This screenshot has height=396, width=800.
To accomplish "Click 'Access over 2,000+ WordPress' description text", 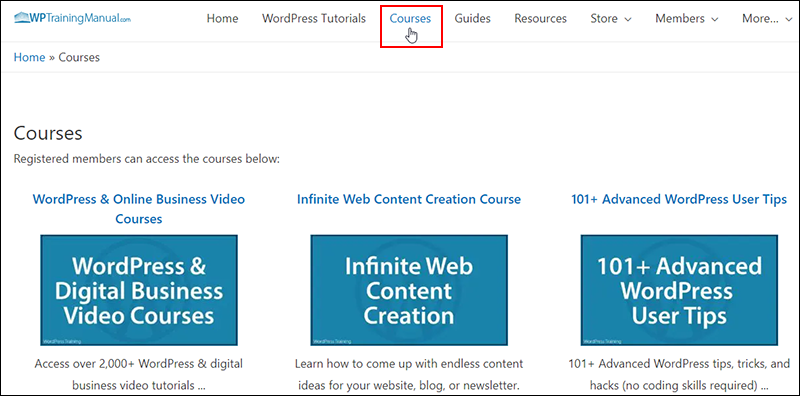I will point(139,374).
